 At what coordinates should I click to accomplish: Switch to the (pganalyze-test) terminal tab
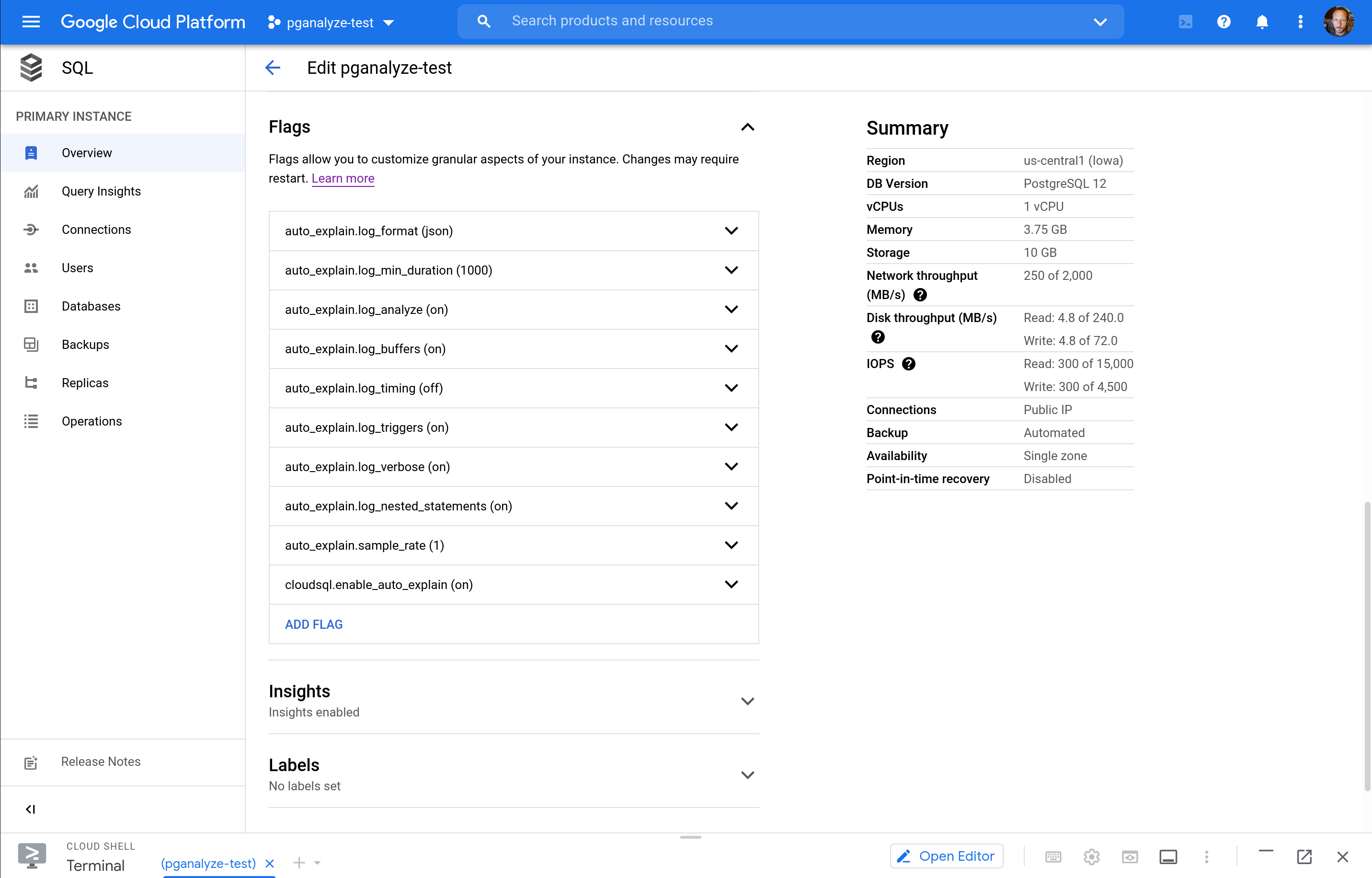[x=208, y=864]
